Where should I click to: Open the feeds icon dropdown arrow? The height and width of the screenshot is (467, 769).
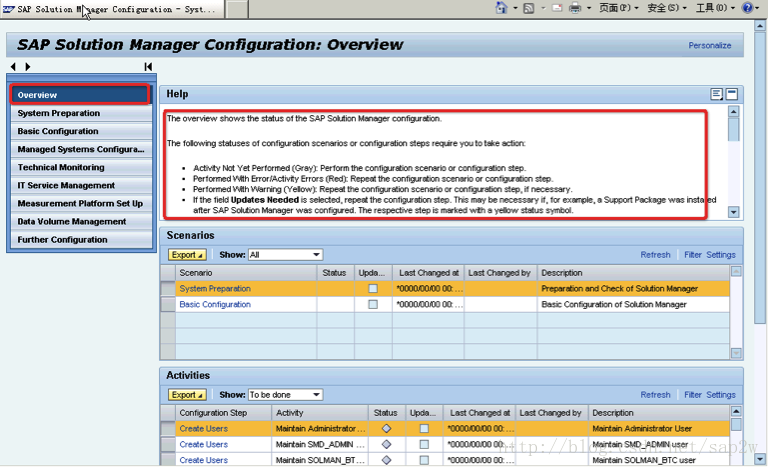click(543, 8)
